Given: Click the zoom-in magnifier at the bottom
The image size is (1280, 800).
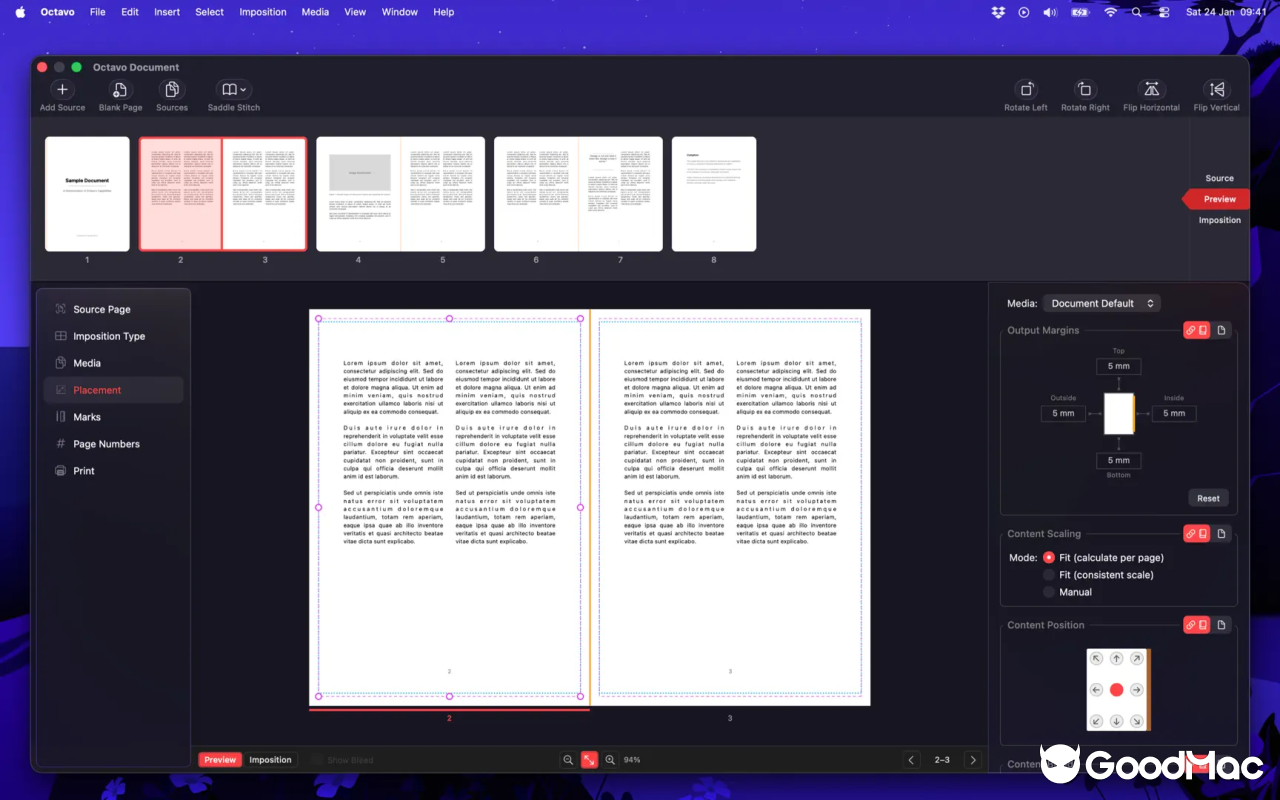Looking at the screenshot, I should tap(609, 759).
